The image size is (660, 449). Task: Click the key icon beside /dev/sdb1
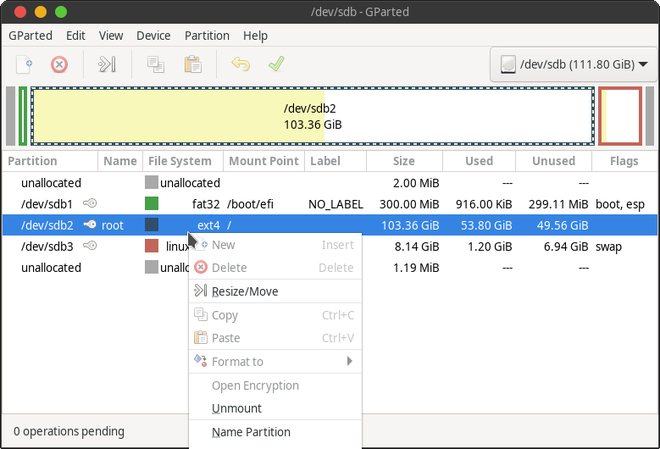pyautogui.click(x=90, y=204)
